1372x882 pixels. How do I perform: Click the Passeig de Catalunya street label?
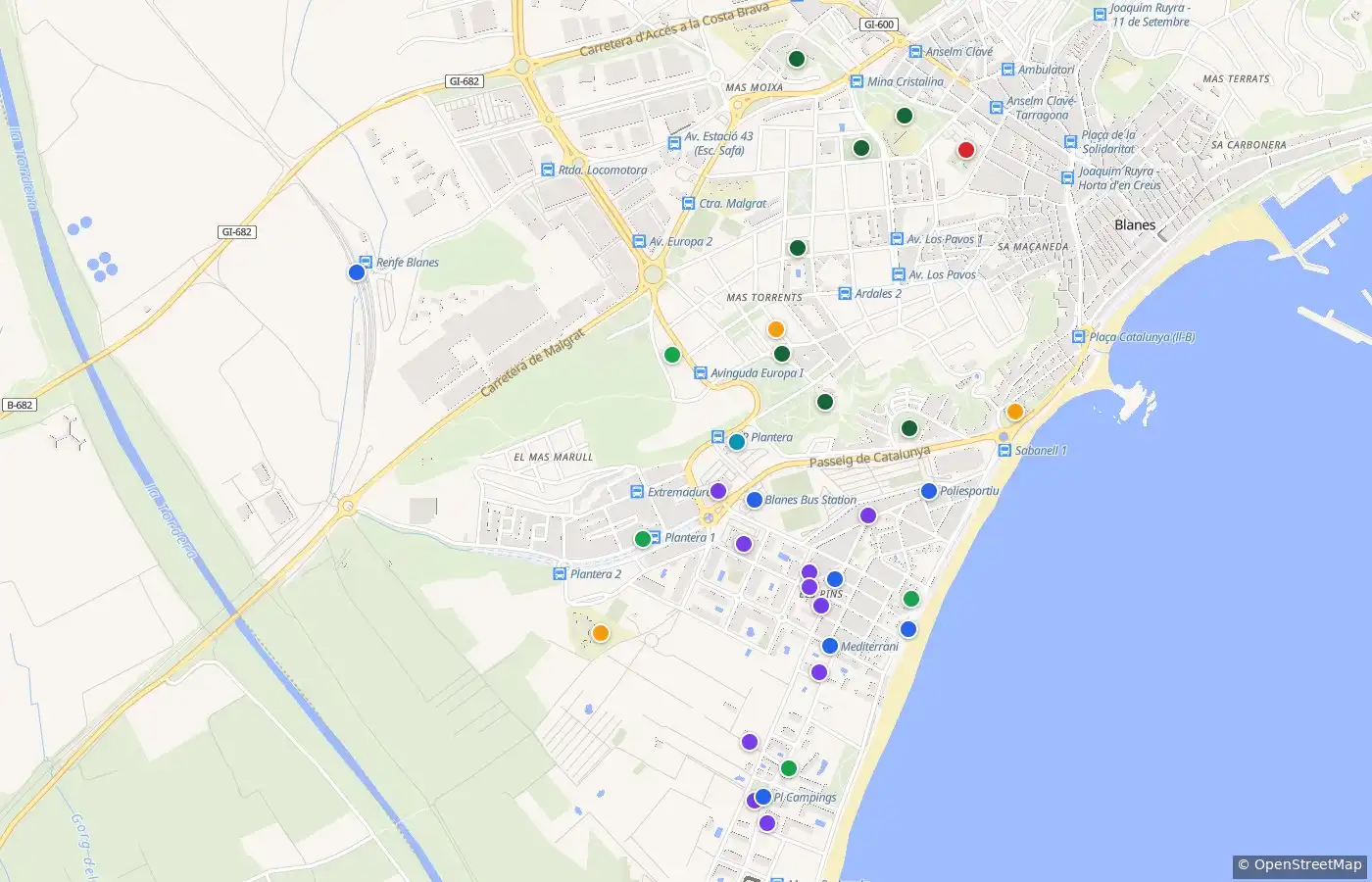[x=869, y=457]
